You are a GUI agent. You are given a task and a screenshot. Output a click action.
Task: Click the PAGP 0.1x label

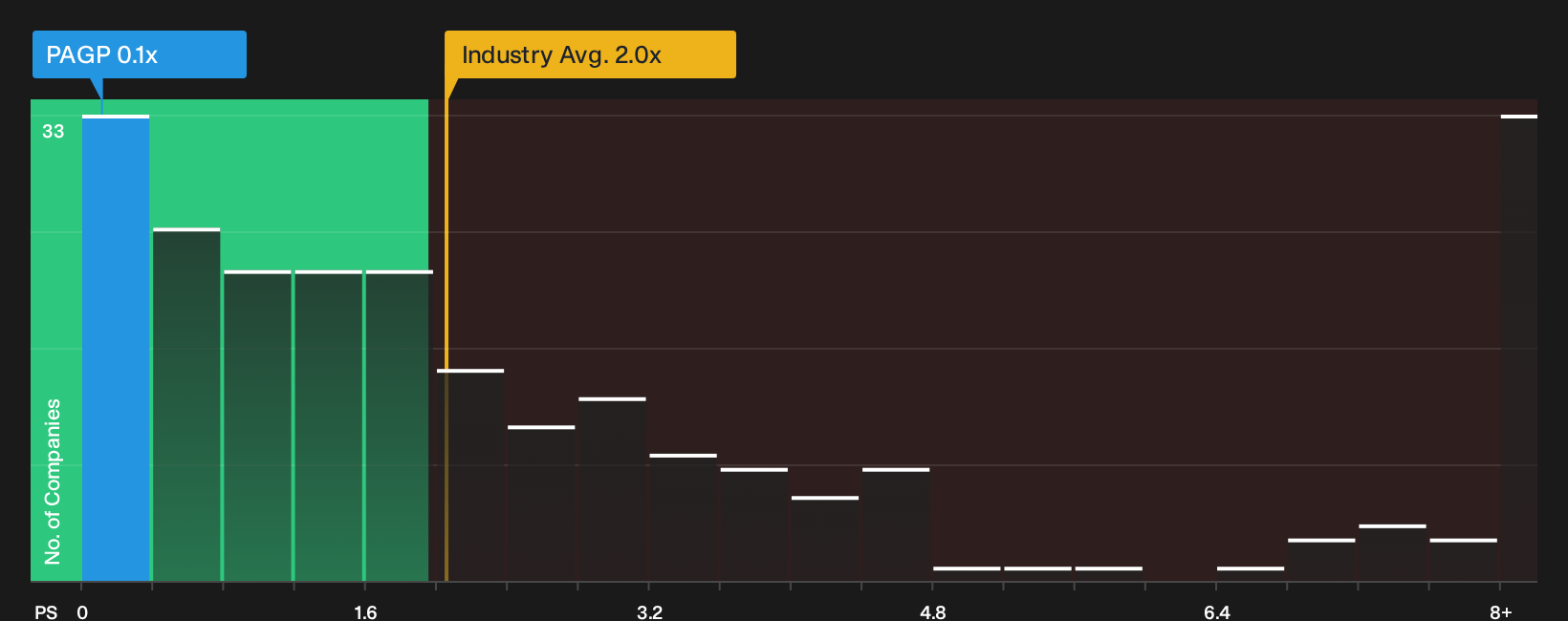coord(140,54)
